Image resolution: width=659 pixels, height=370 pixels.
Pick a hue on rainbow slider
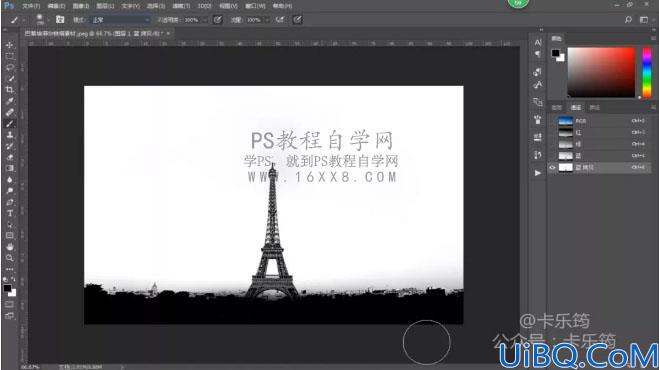tap(647, 72)
